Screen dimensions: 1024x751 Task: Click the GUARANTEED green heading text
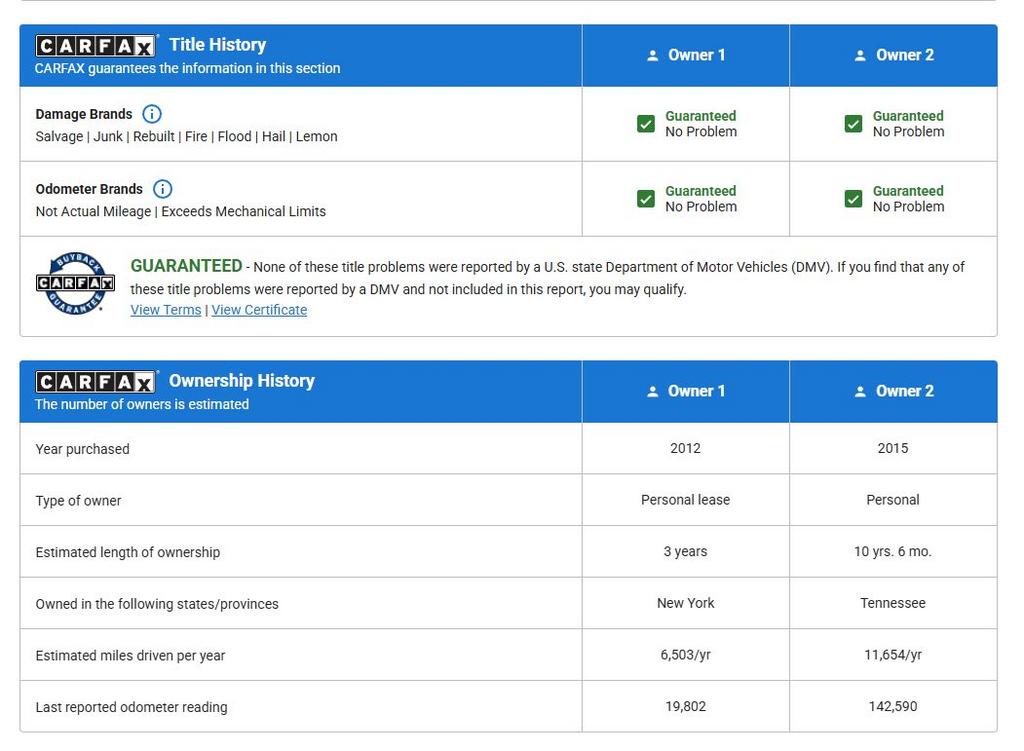pyautogui.click(x=186, y=266)
